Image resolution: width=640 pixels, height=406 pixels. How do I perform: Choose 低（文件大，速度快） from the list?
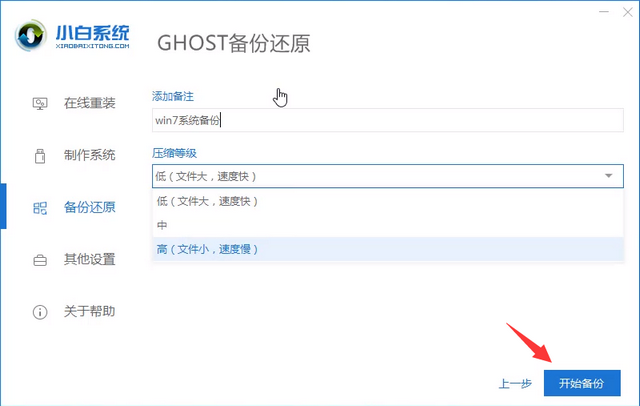[x=206, y=201]
